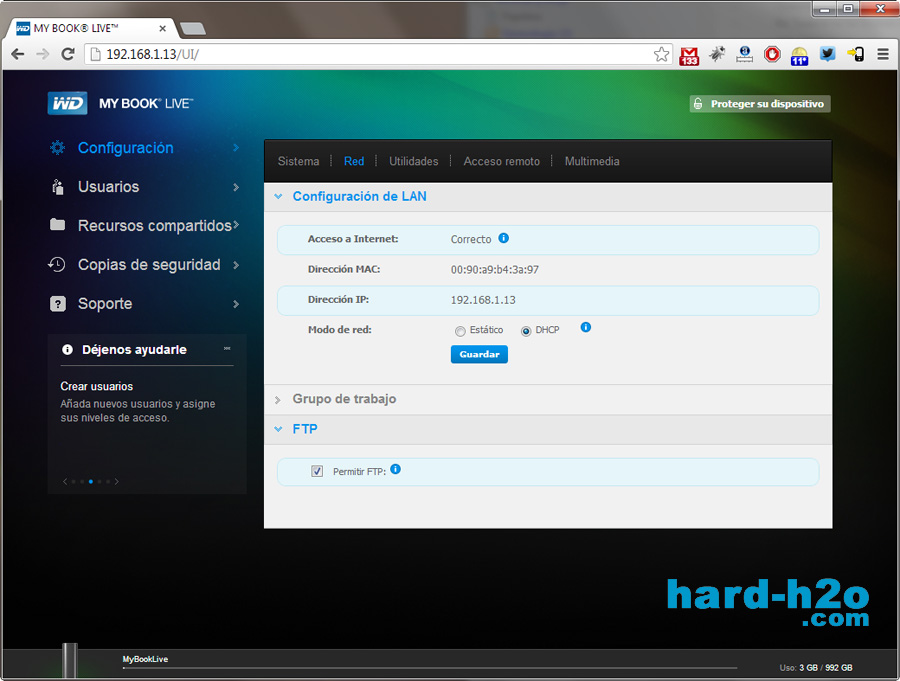
Task: Switch to the Utilidades tab
Action: [x=414, y=161]
